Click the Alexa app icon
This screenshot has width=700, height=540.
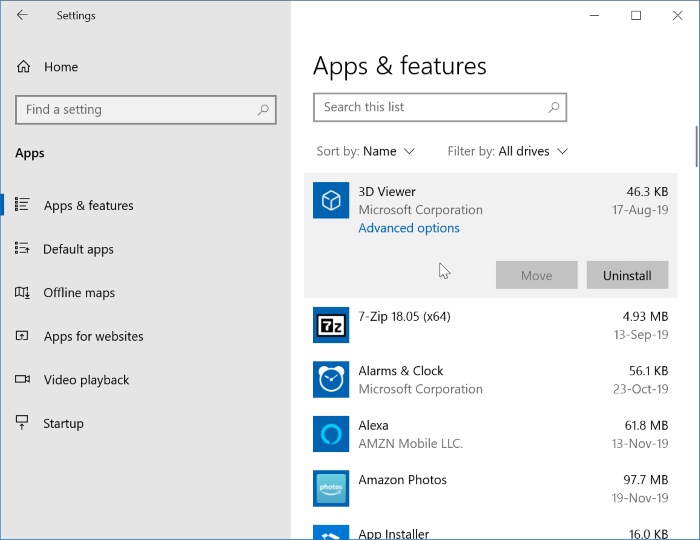[331, 434]
